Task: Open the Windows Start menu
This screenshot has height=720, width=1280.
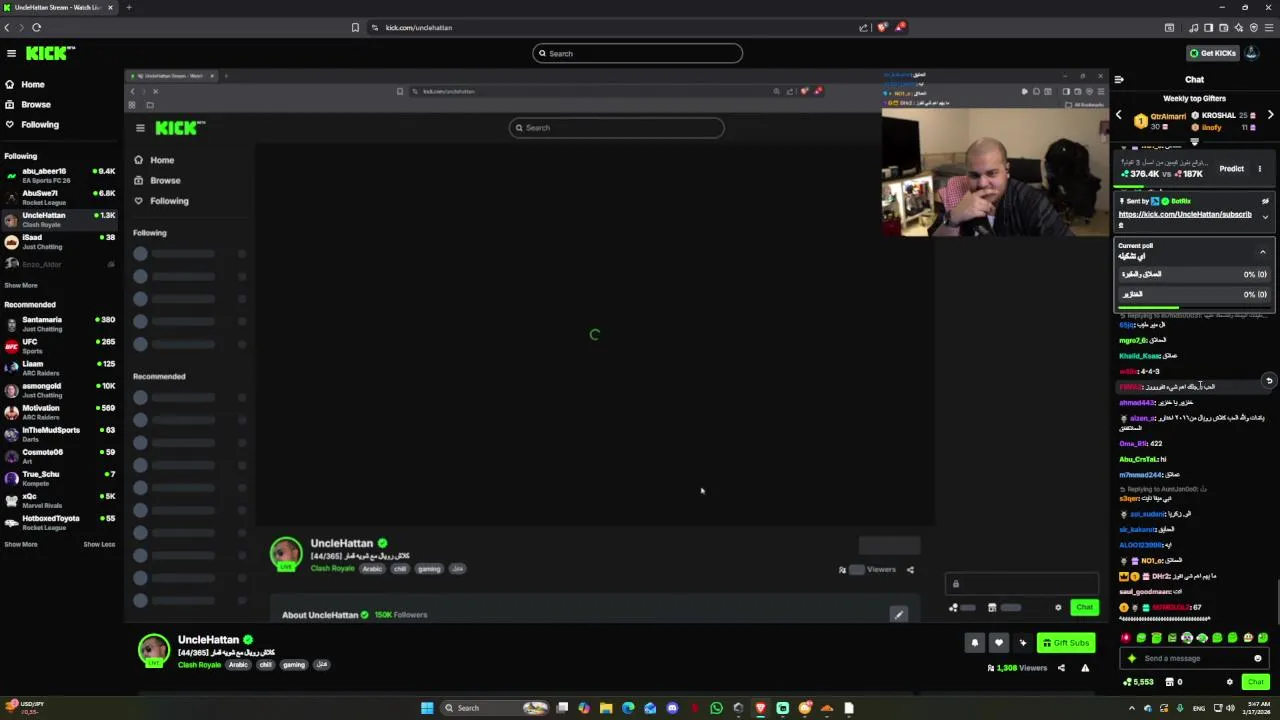Action: [427, 708]
